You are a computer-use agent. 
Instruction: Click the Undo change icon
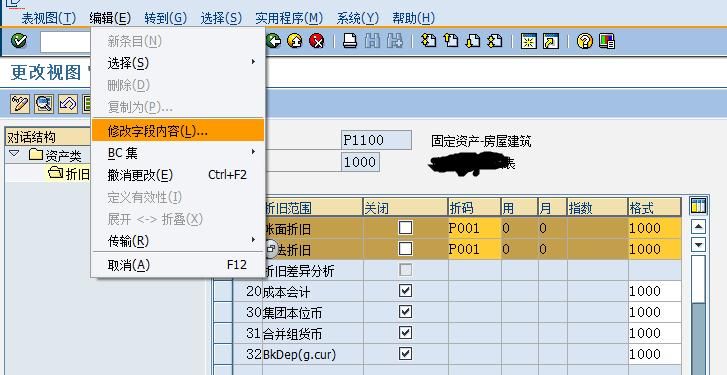(x=68, y=104)
